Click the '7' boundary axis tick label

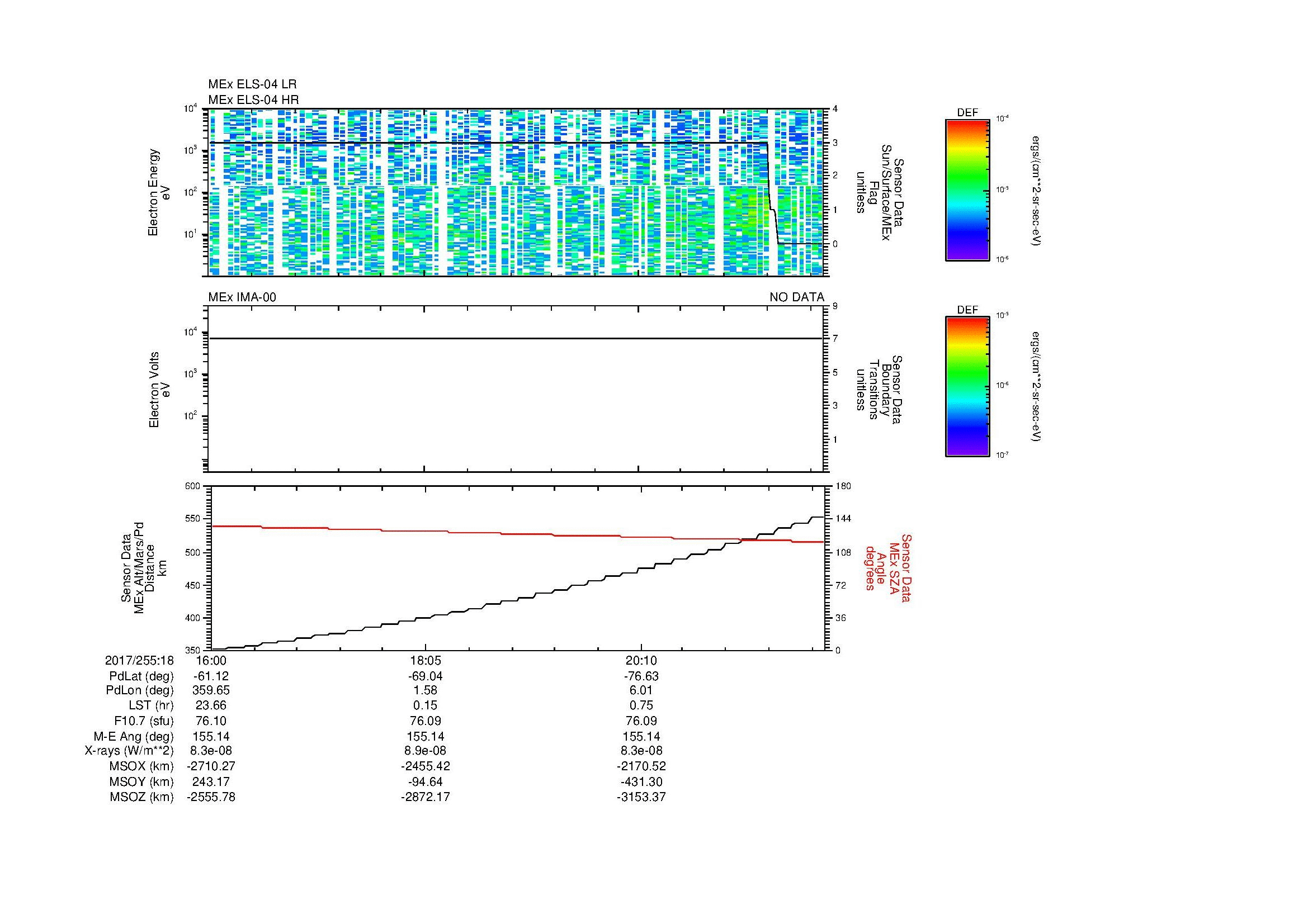[835, 339]
